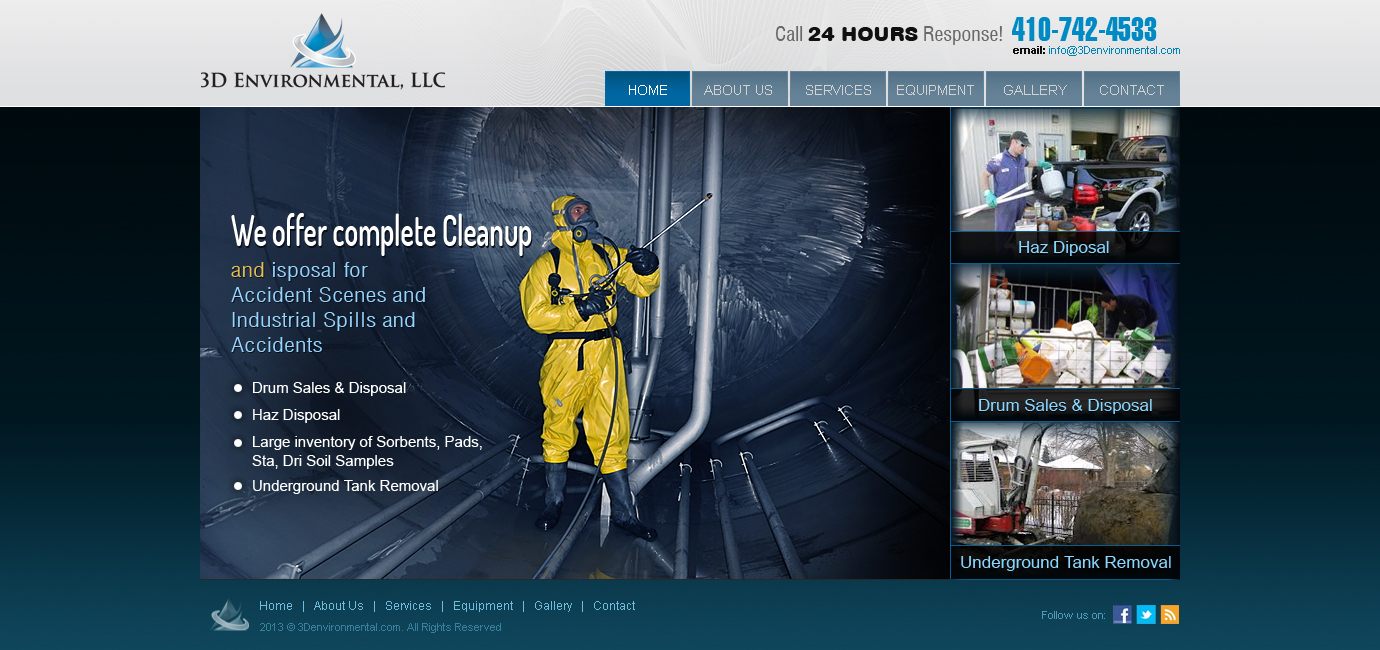Click the footer Contact link
The width and height of the screenshot is (1380, 650).
point(614,606)
